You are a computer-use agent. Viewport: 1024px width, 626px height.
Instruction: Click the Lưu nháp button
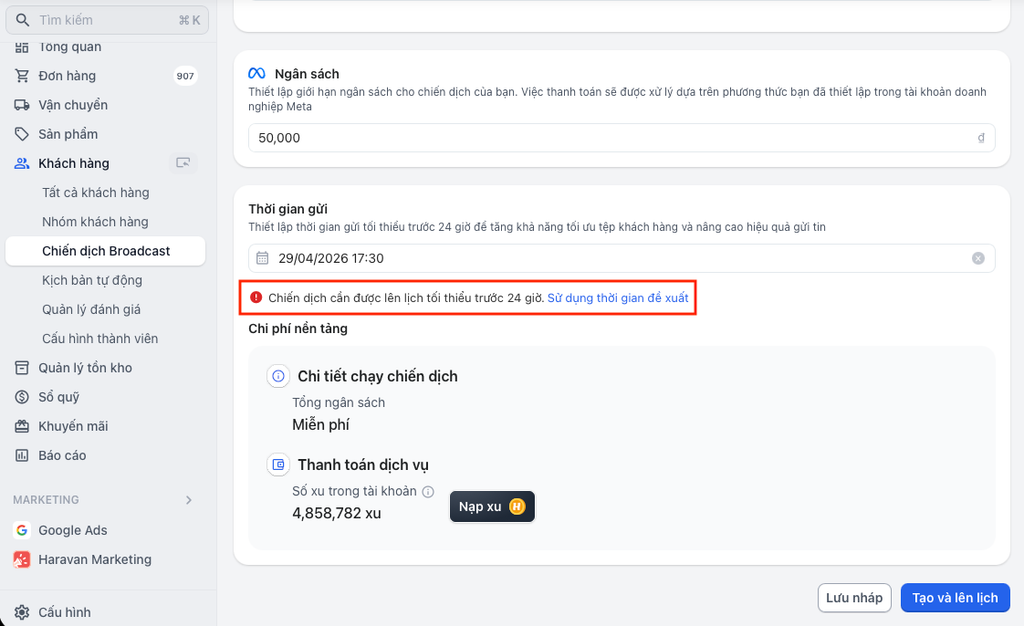[x=854, y=598]
